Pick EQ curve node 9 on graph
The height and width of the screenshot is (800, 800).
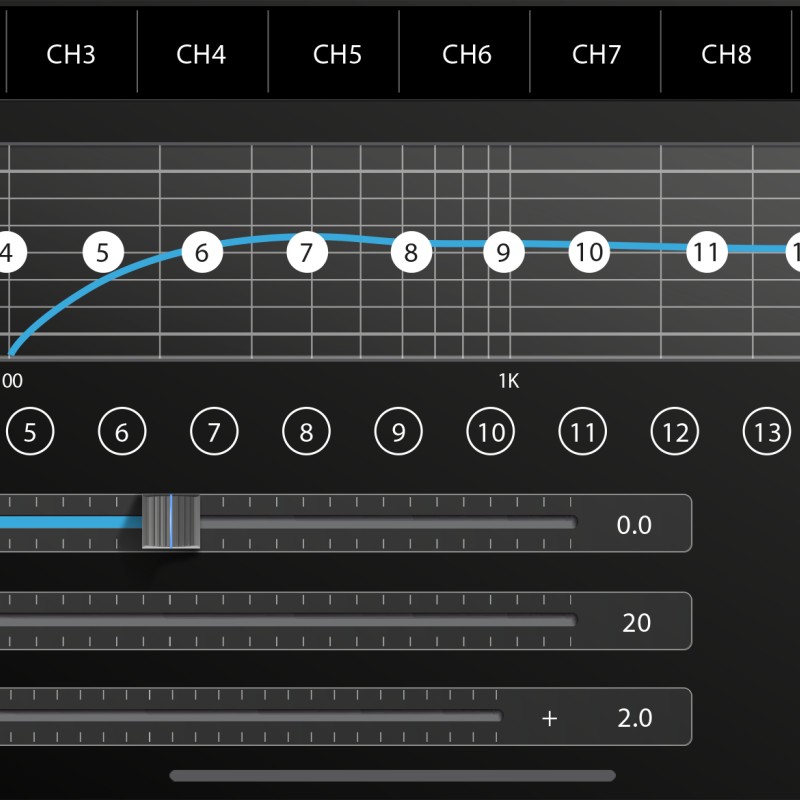click(x=503, y=253)
